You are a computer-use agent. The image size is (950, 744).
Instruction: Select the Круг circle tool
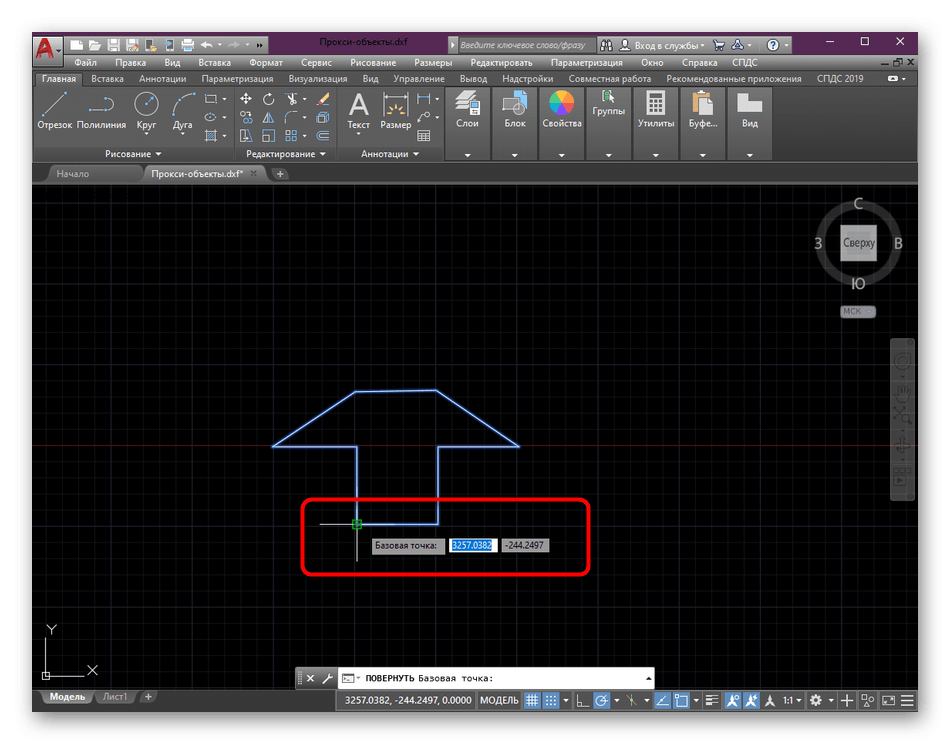click(146, 110)
